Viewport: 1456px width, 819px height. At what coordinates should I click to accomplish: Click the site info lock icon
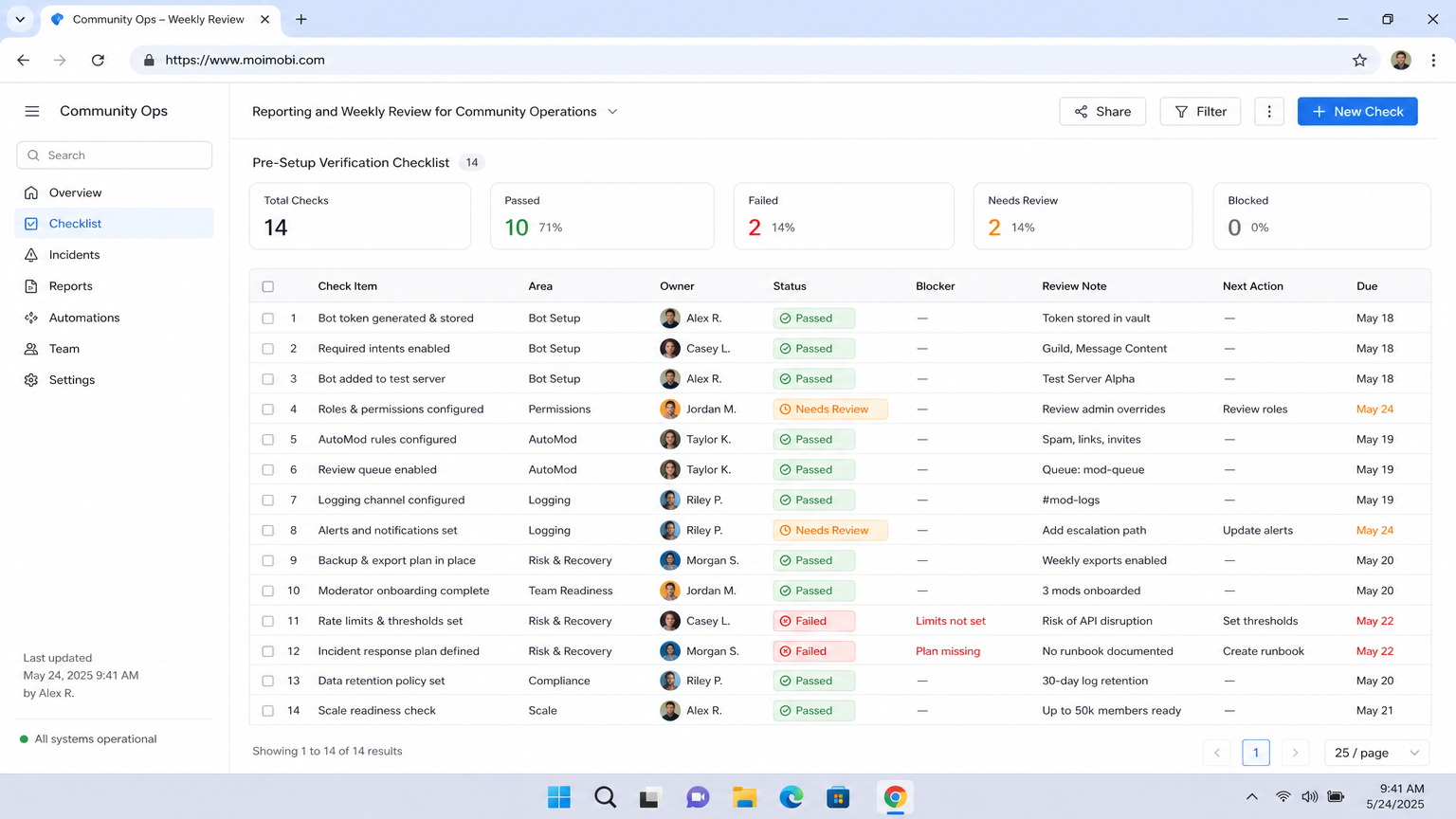coord(149,60)
